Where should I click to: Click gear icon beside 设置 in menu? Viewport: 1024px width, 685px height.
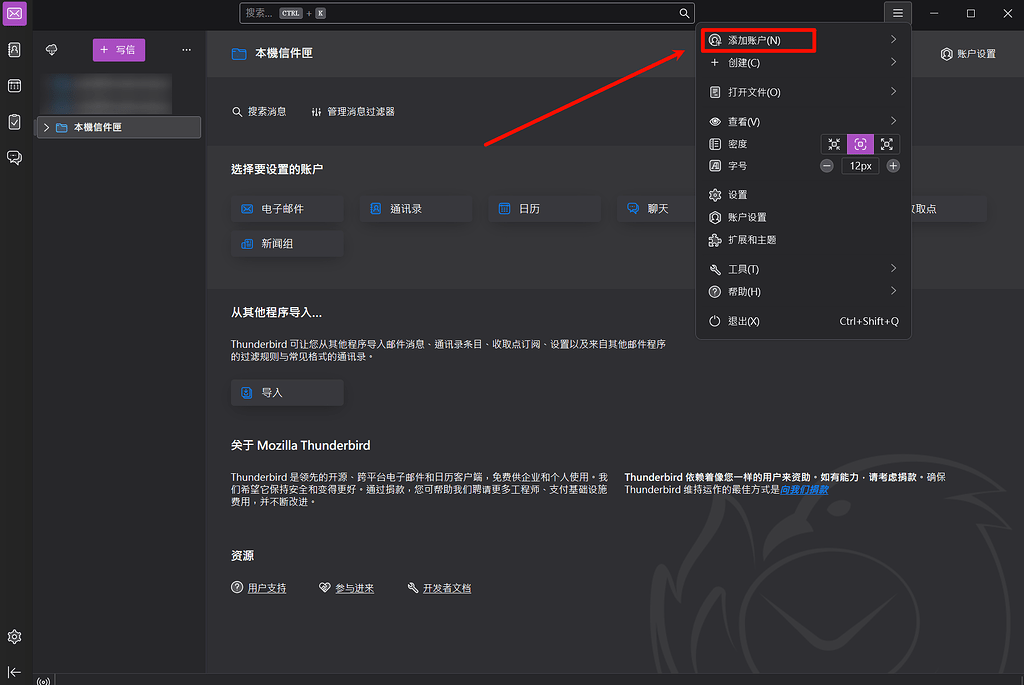click(715, 195)
